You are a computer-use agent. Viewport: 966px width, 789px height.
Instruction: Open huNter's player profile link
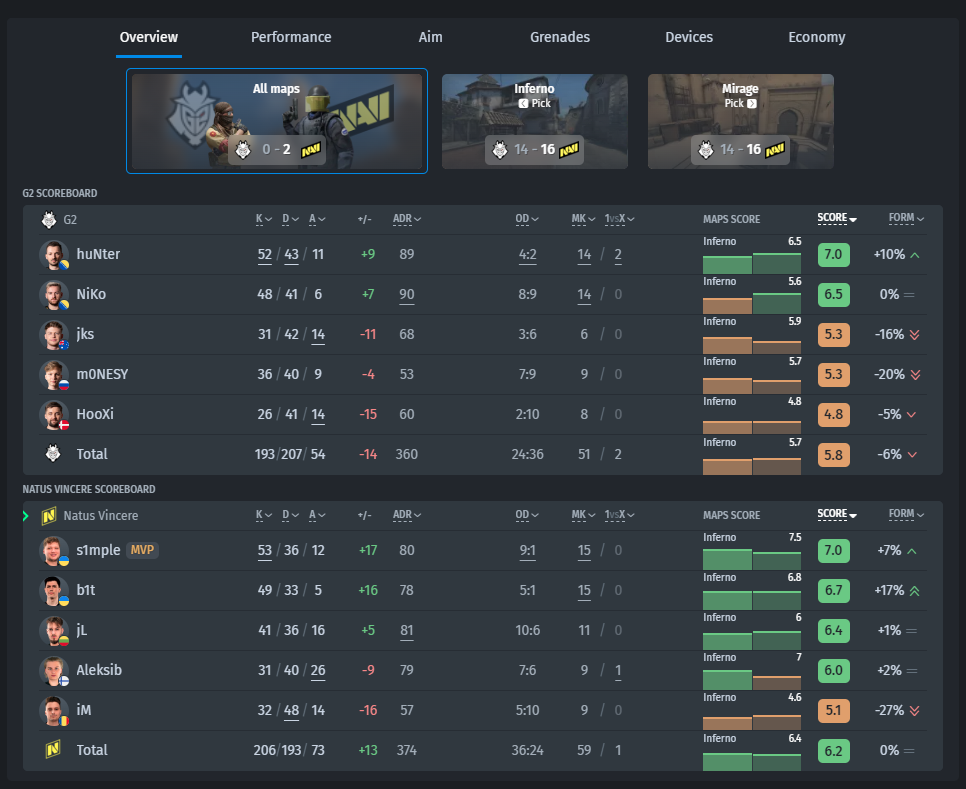(98, 254)
